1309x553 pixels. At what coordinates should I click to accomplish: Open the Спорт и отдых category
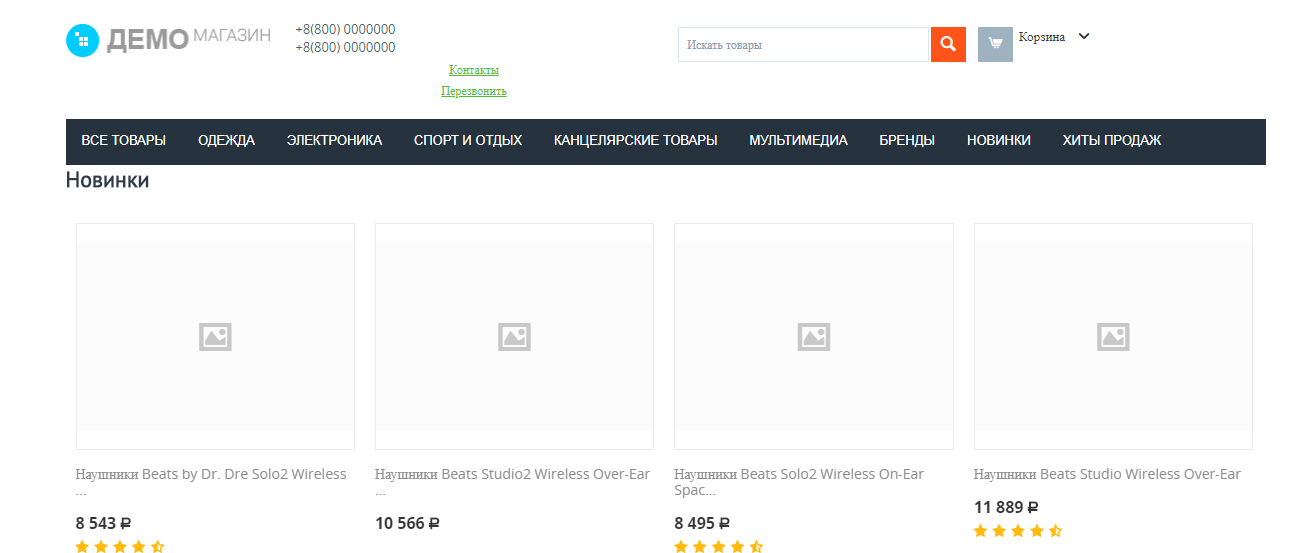[468, 141]
